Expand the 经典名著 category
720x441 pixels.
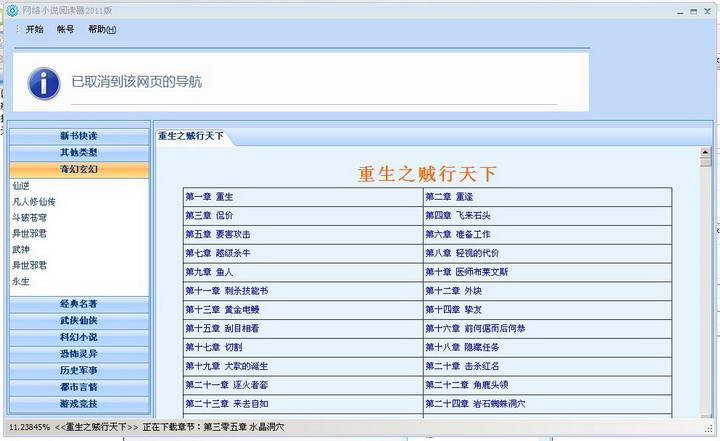tap(79, 304)
